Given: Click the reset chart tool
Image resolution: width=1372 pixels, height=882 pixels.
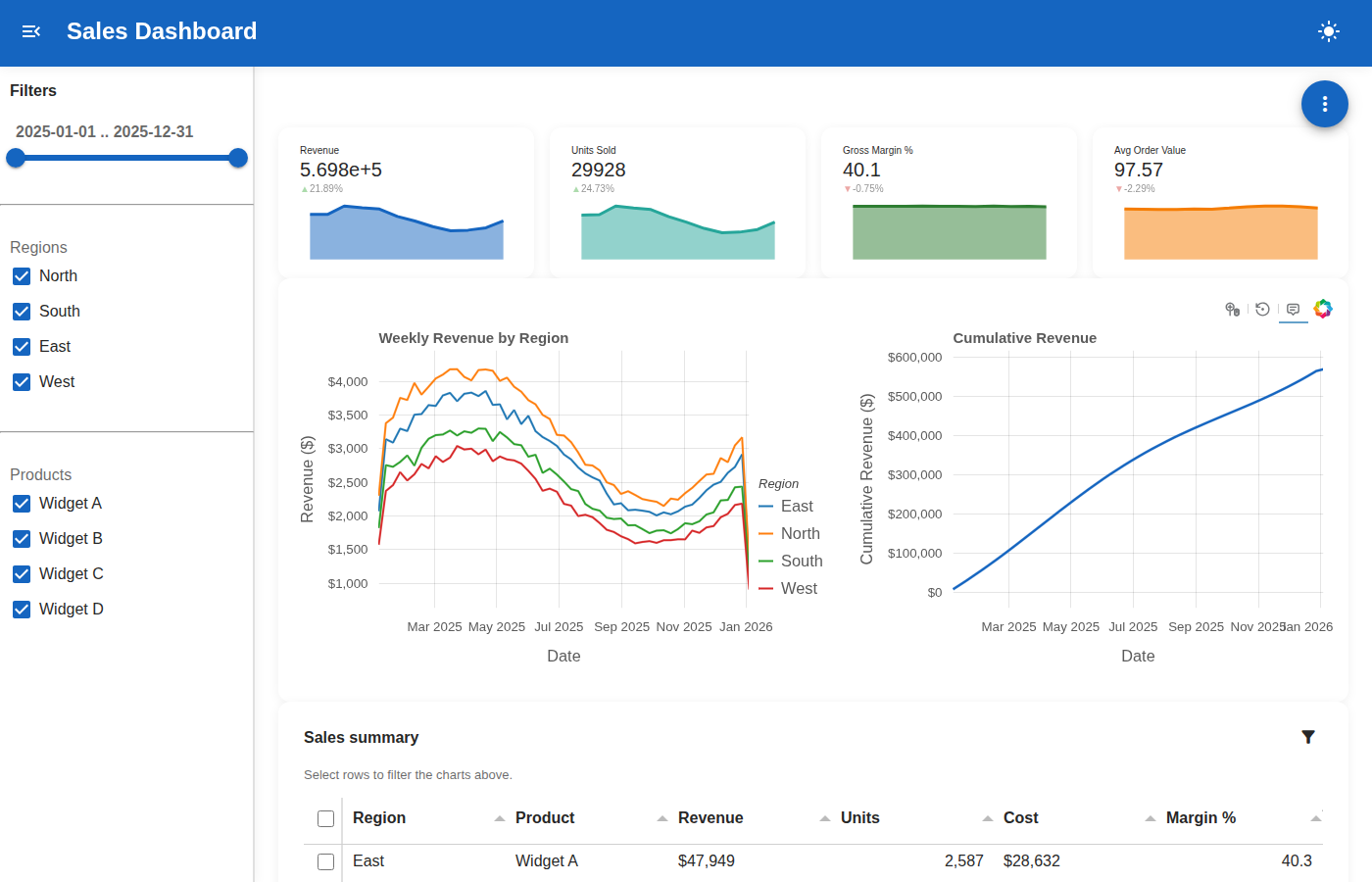Looking at the screenshot, I should [1262, 309].
